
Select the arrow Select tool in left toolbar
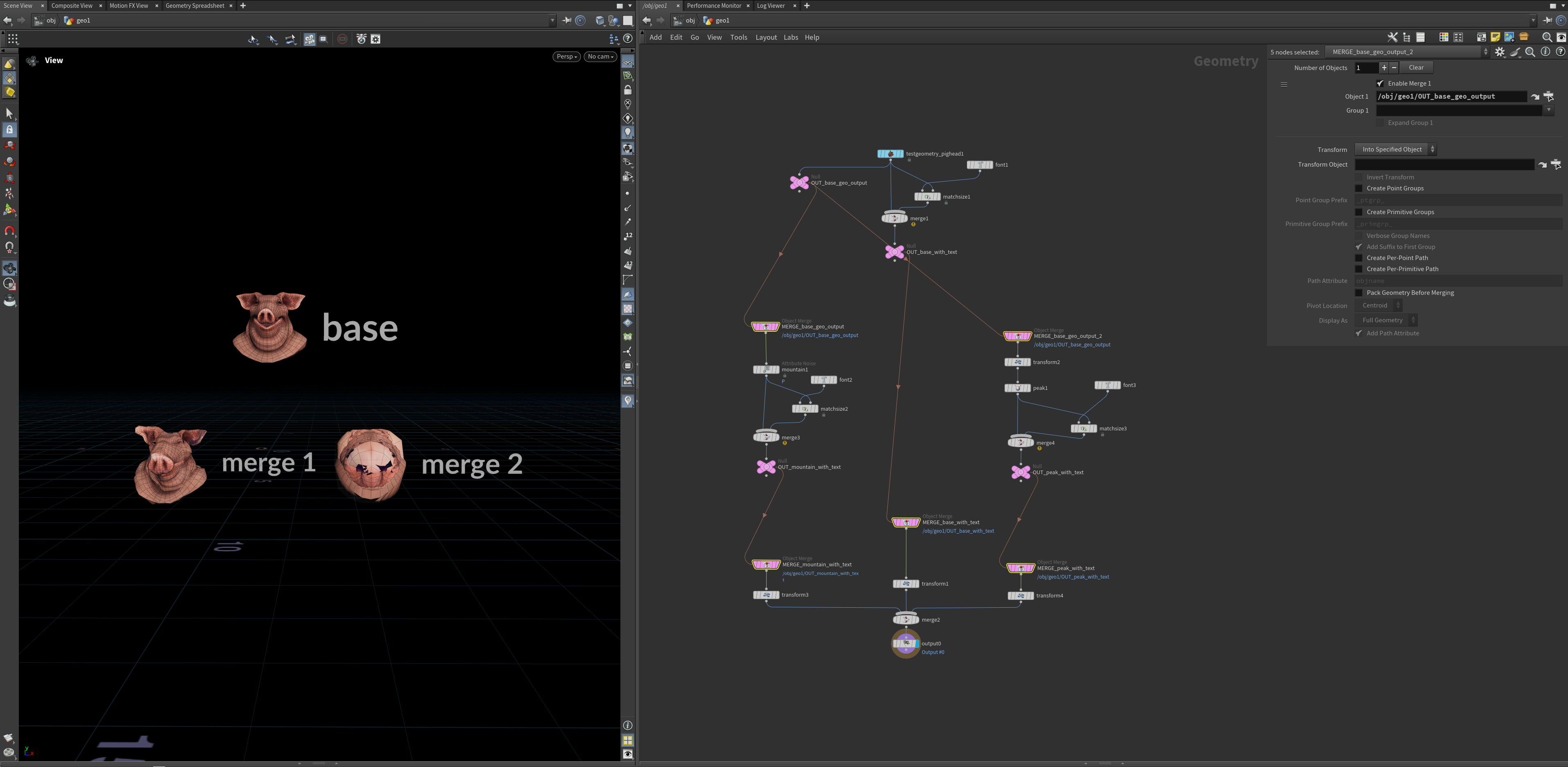click(x=9, y=113)
